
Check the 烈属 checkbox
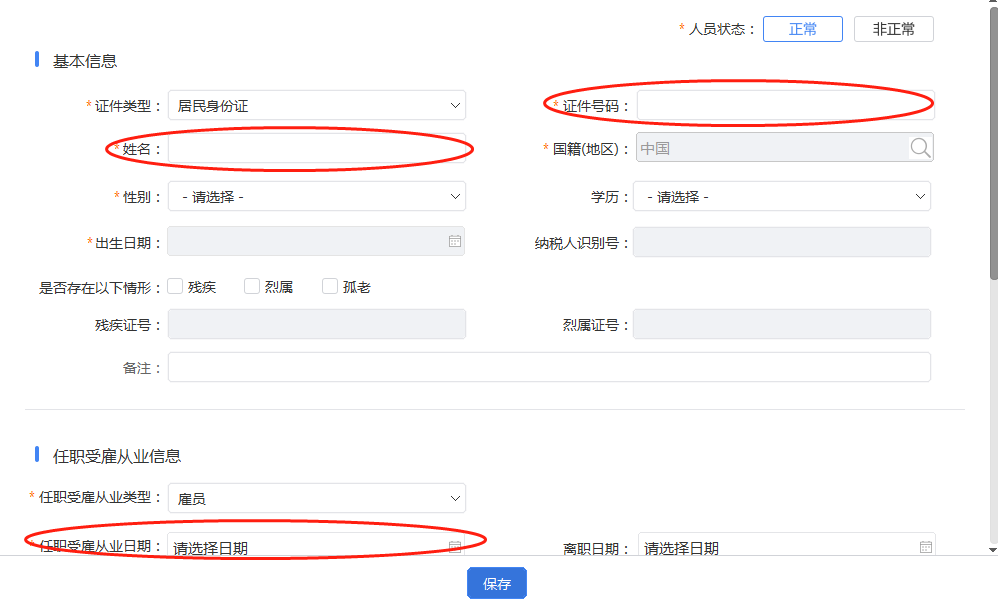coord(252,286)
